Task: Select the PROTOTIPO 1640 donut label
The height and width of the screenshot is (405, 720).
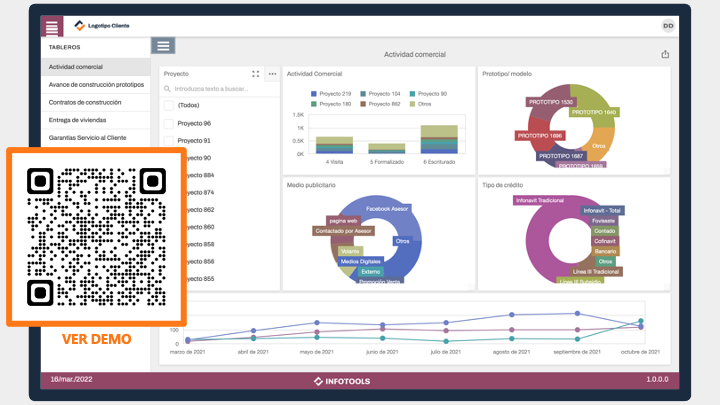Action: pyautogui.click(x=594, y=112)
